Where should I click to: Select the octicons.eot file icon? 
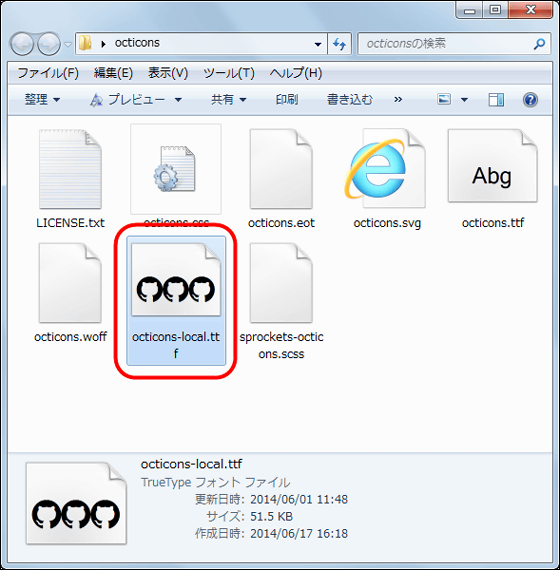tap(281, 169)
